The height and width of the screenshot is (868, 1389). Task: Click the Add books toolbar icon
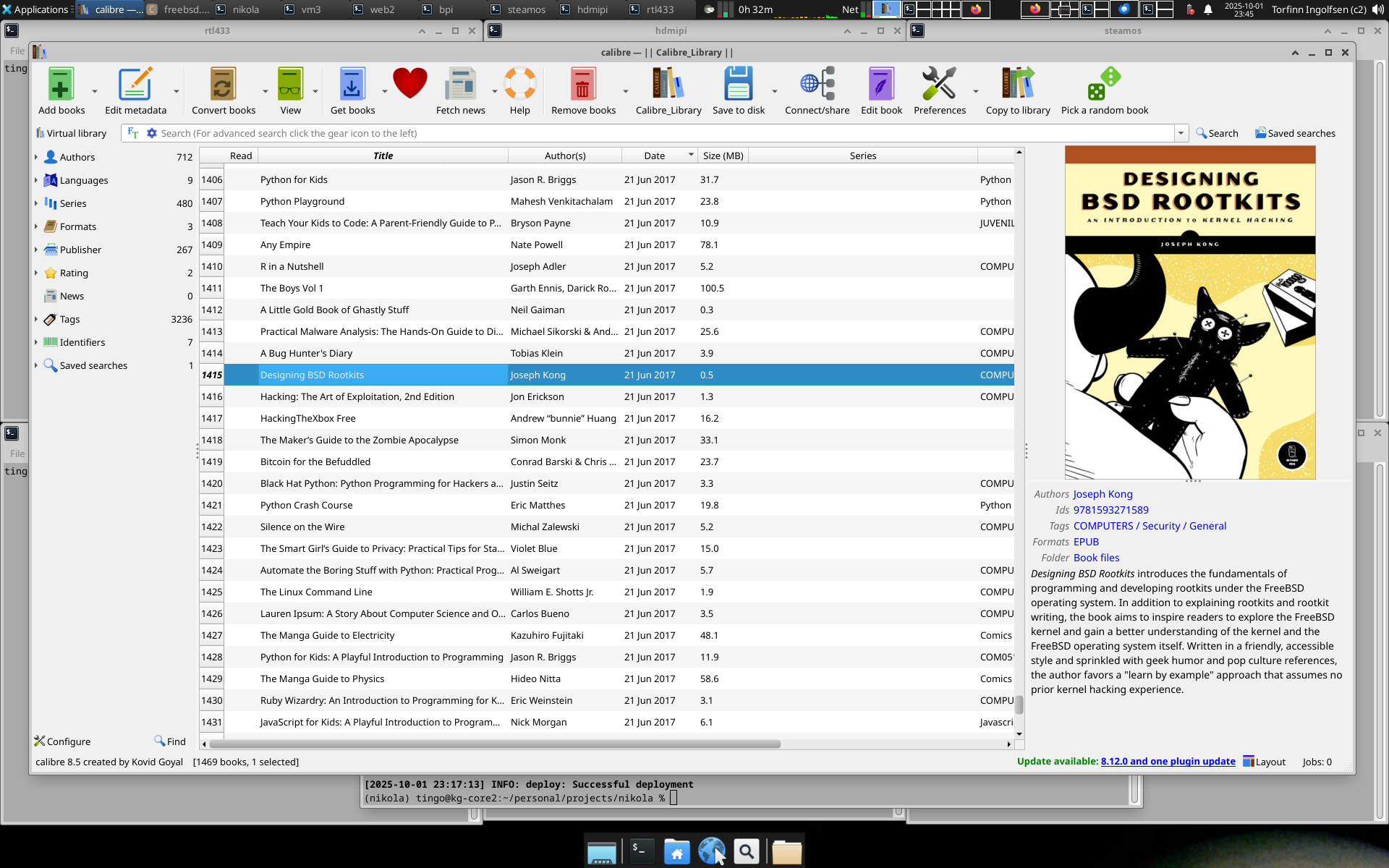[61, 85]
